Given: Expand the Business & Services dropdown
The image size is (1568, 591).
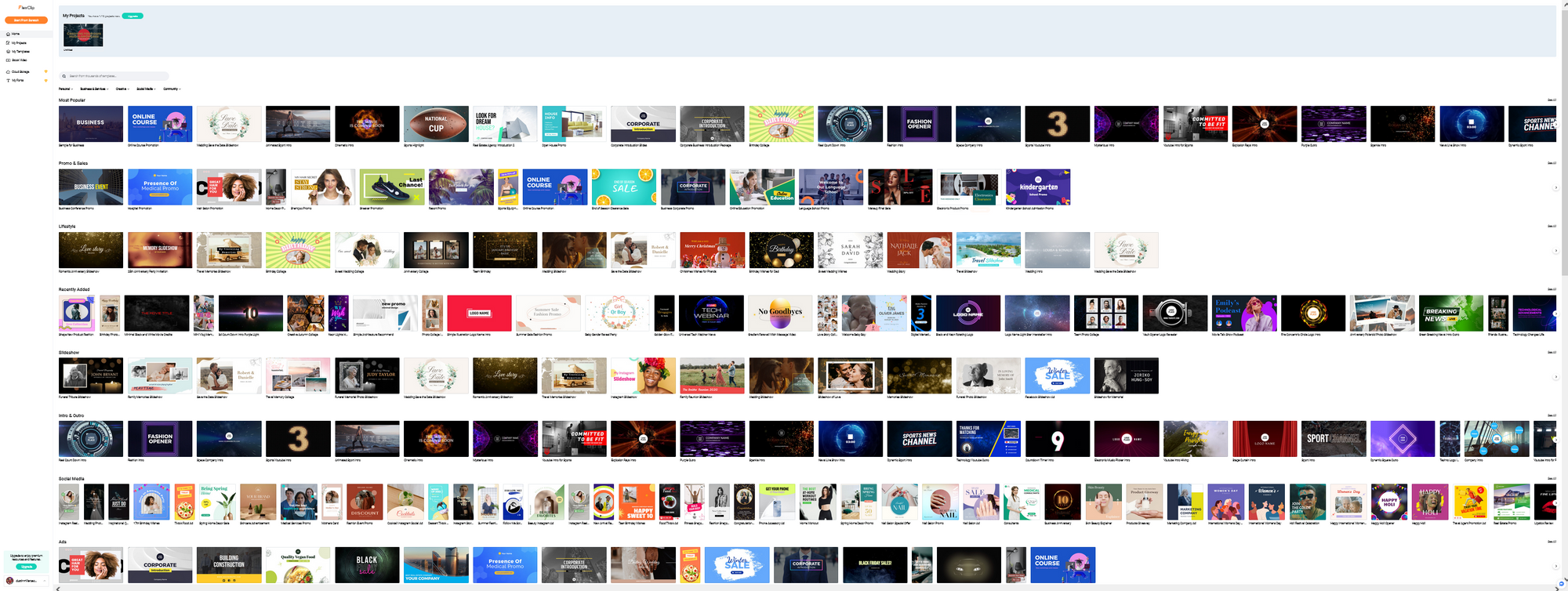Looking at the screenshot, I should 94,89.
